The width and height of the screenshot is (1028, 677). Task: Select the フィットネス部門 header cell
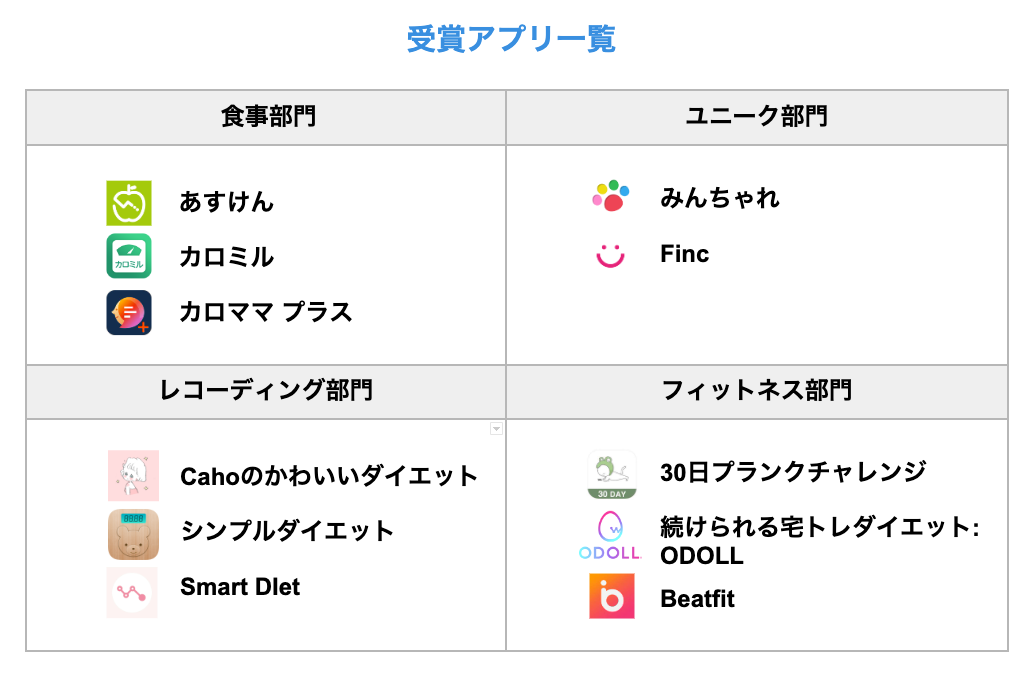[x=756, y=391]
